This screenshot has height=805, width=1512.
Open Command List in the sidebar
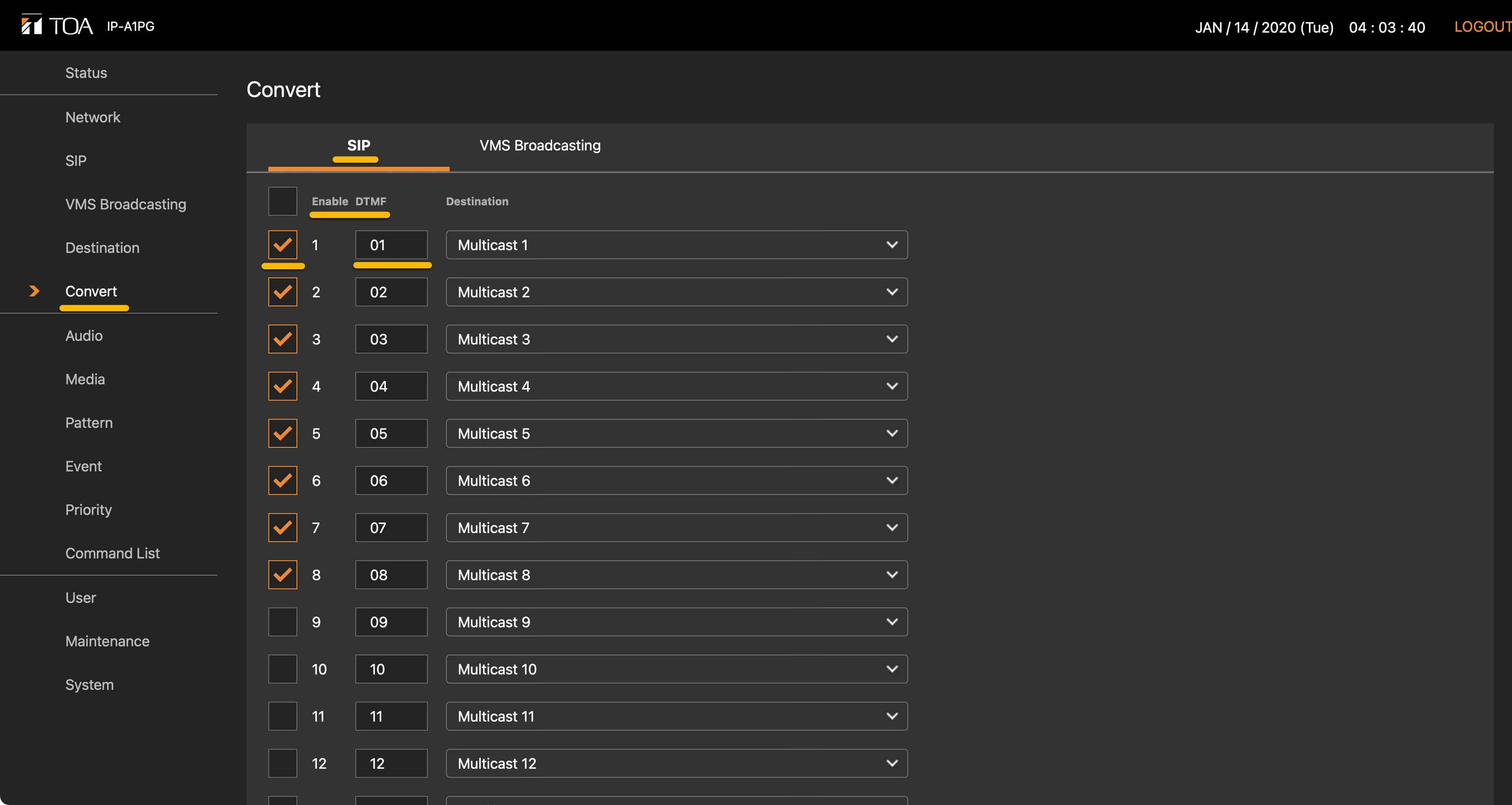113,553
